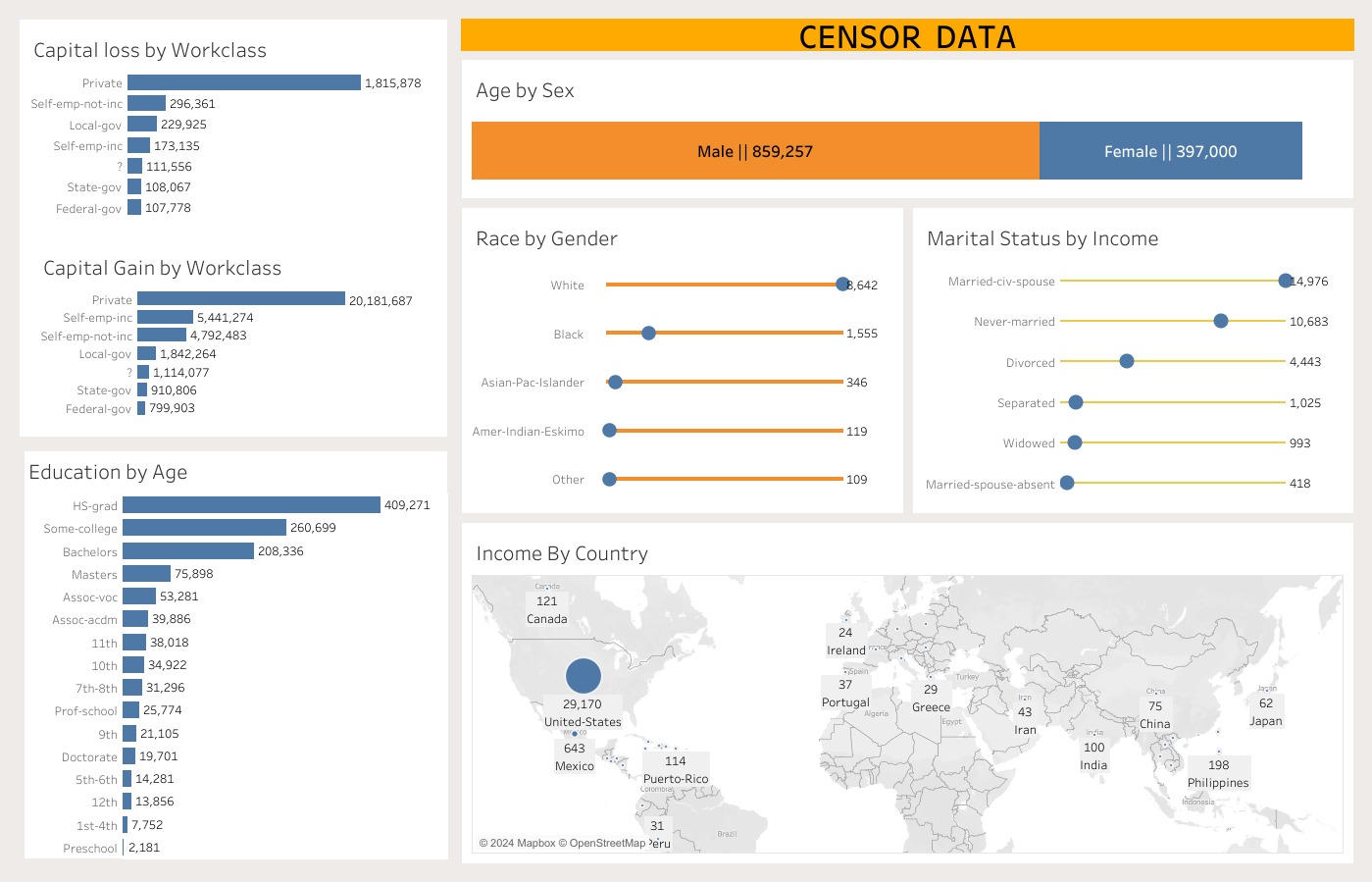1372x882 pixels.
Task: Click the Never-married dot marker
Action: pyautogui.click(x=1221, y=321)
